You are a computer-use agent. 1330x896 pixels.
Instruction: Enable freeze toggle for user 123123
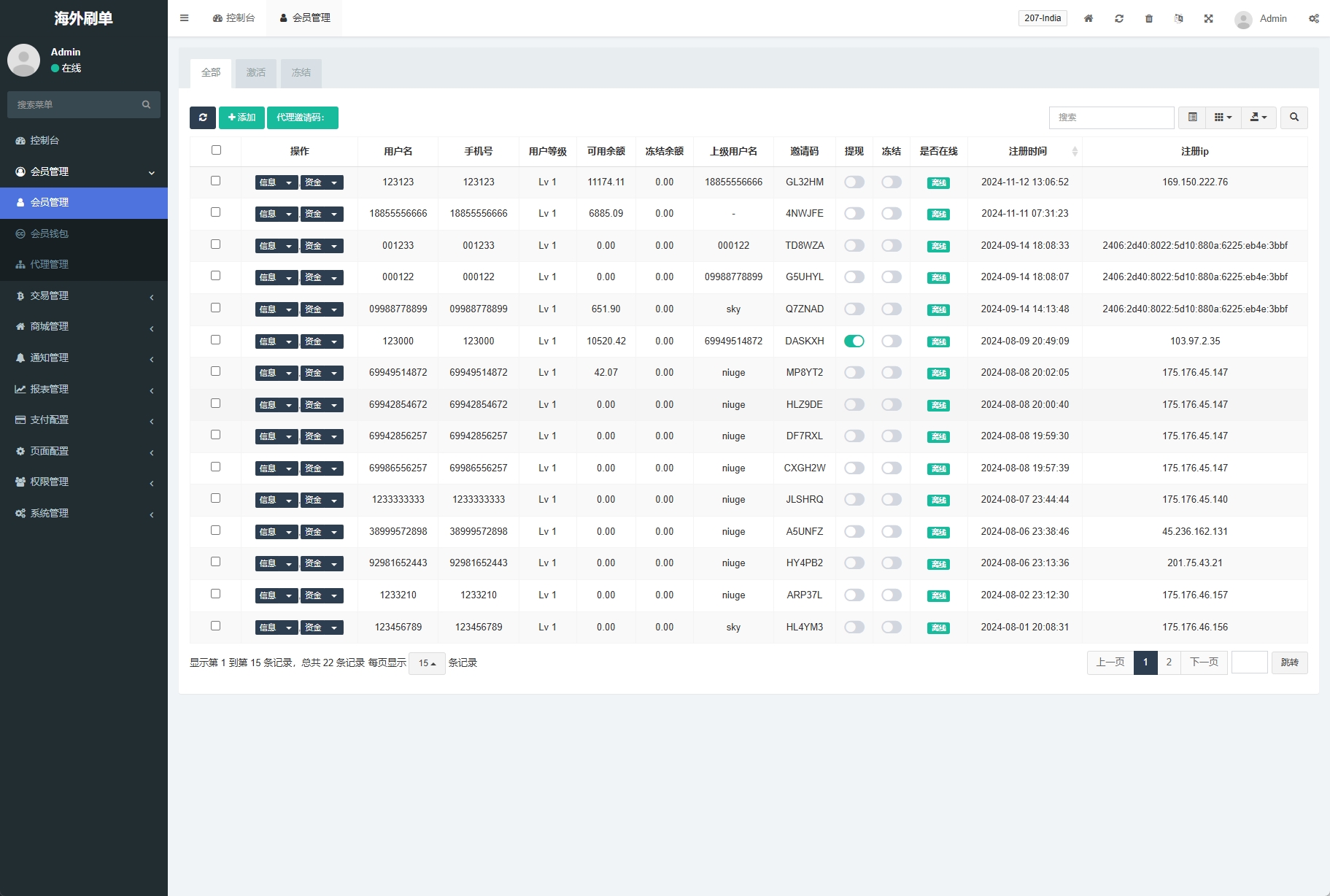(891, 182)
